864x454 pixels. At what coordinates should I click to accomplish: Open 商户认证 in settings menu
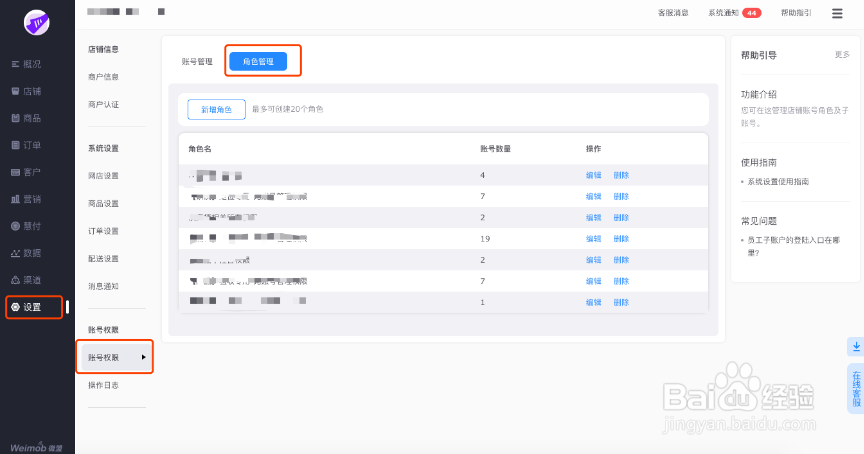pyautogui.click(x=104, y=104)
